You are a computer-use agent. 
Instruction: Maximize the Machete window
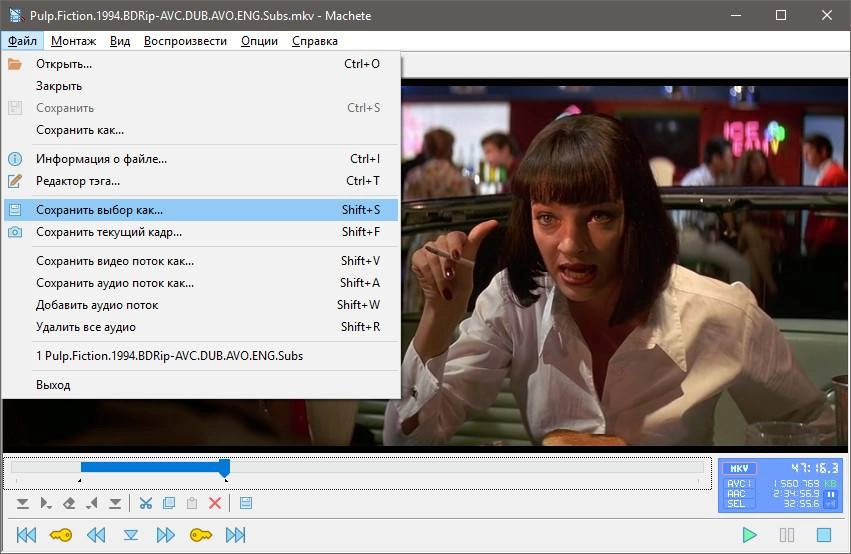tap(780, 15)
